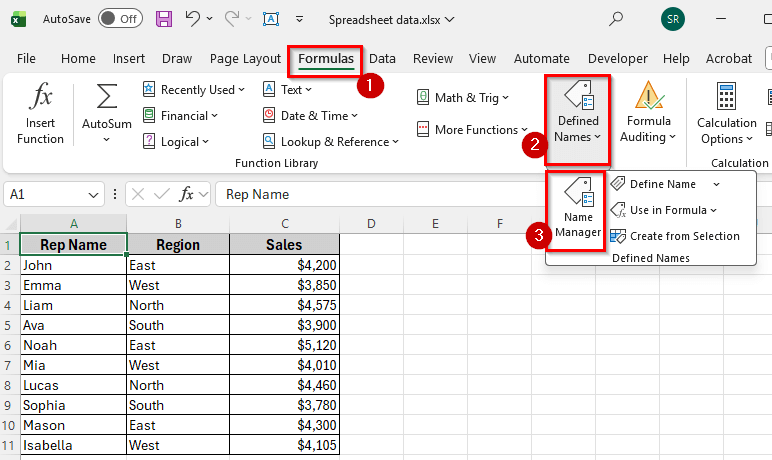Select the Sales header cell
Screen dimensions: 772x460
(x=285, y=245)
